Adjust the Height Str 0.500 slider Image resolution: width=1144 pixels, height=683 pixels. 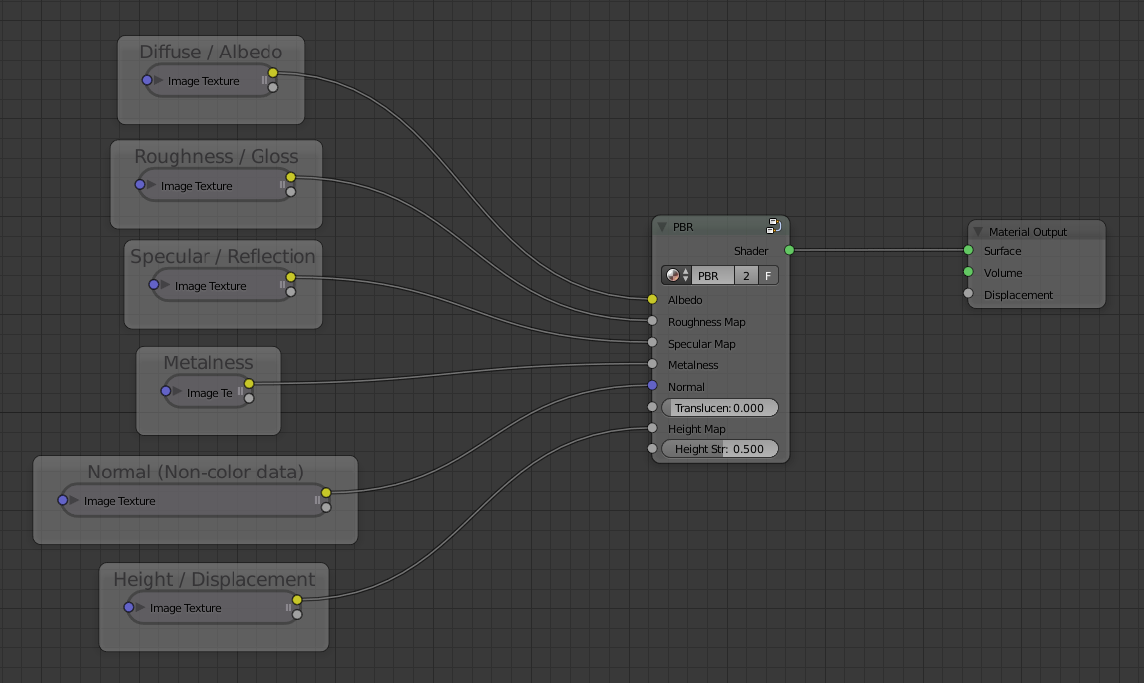click(719, 449)
